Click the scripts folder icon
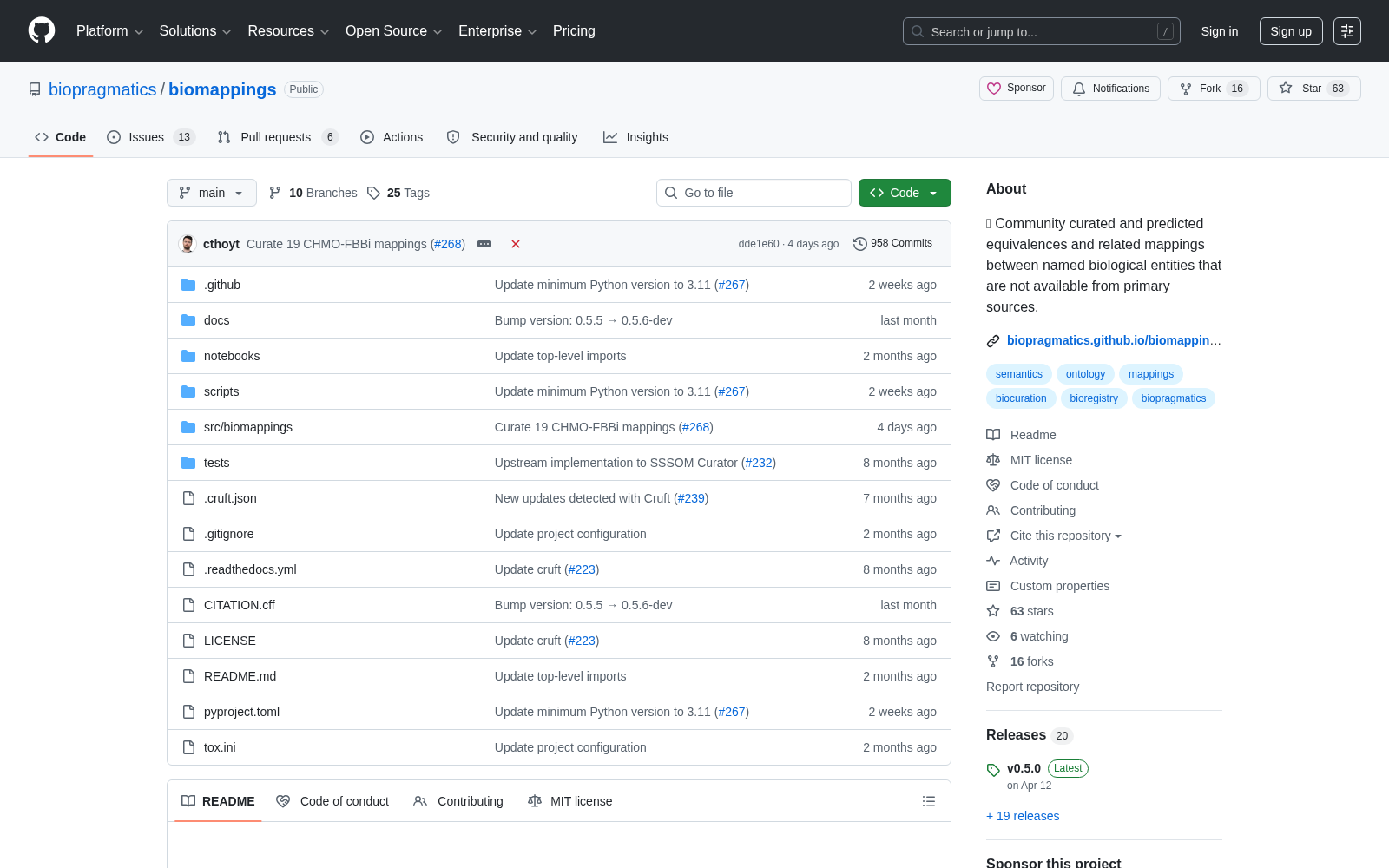The height and width of the screenshot is (868, 1389). pos(188,391)
